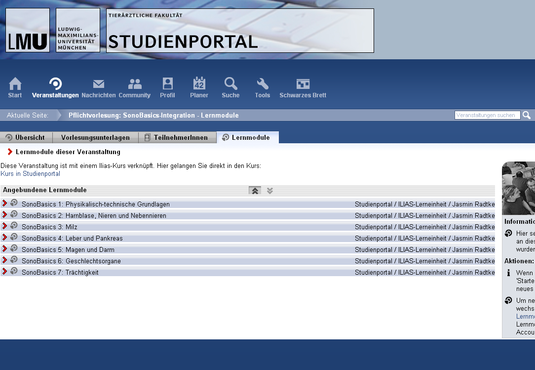Click source path text in SonoBasics 7 row

point(424,272)
